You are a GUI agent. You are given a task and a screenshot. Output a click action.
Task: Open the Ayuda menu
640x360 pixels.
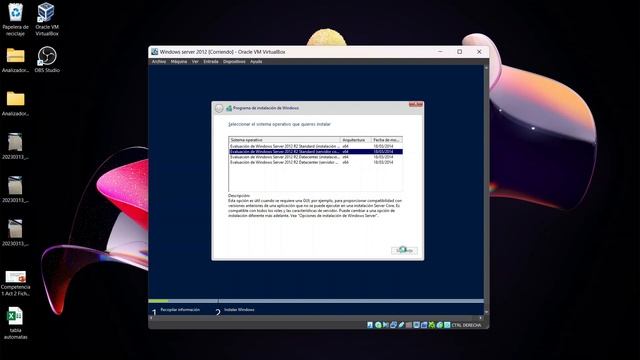pyautogui.click(x=256, y=62)
